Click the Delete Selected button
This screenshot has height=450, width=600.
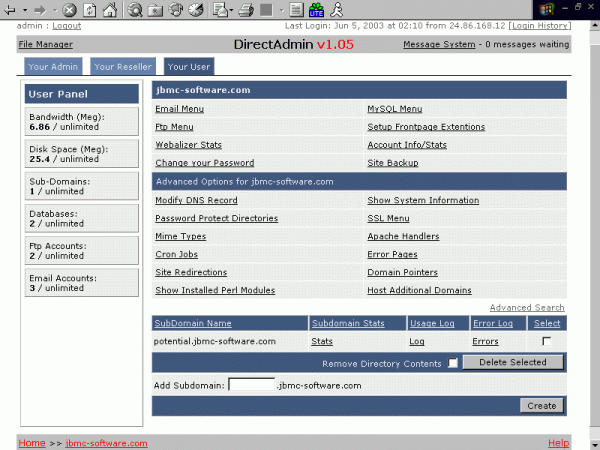(513, 362)
